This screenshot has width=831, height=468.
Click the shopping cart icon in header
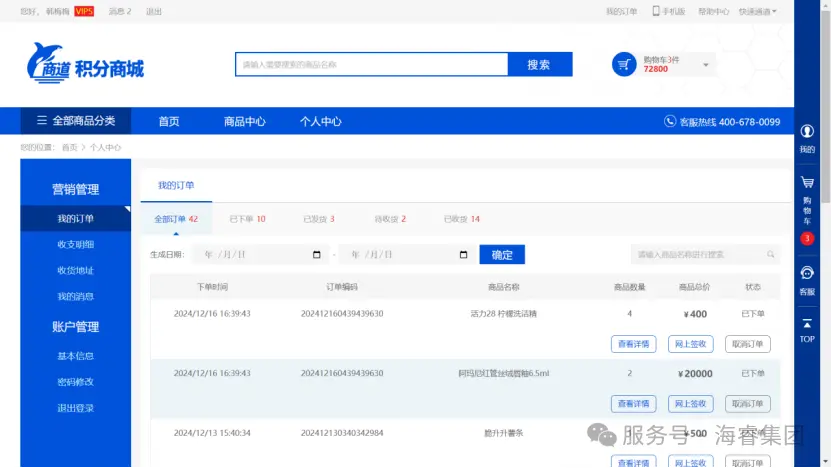pos(624,65)
